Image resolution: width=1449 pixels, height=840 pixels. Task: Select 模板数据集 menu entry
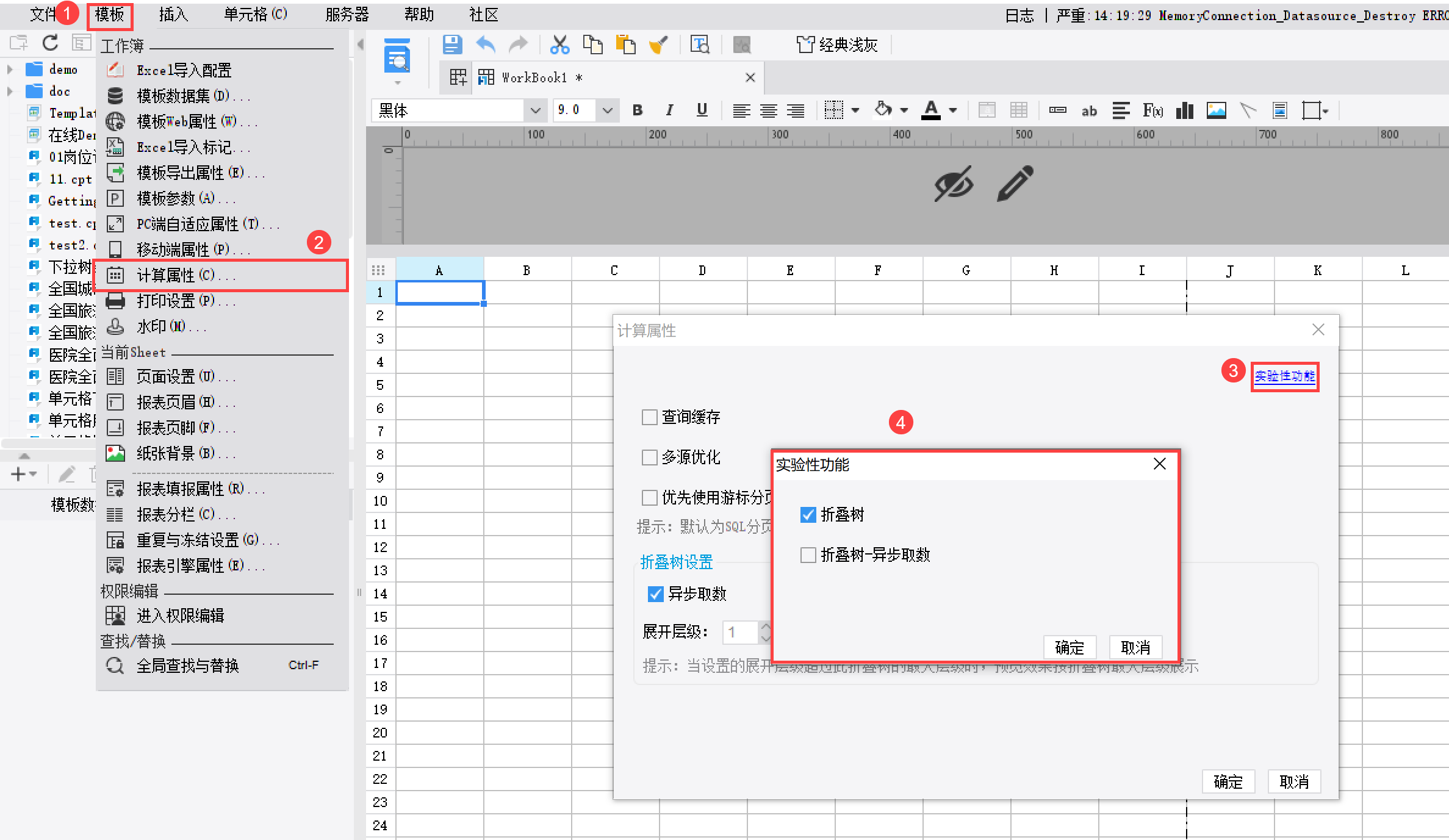pos(183,96)
